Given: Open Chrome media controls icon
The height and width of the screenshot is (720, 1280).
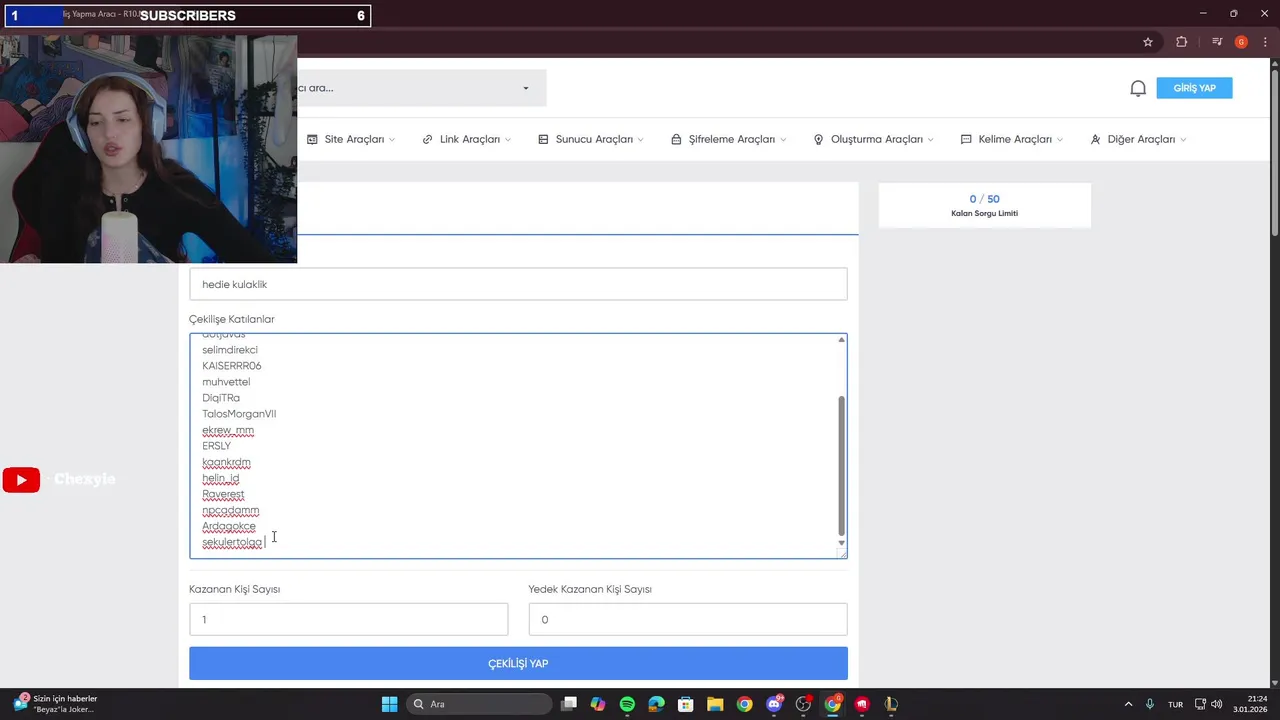Looking at the screenshot, I should [x=1217, y=42].
